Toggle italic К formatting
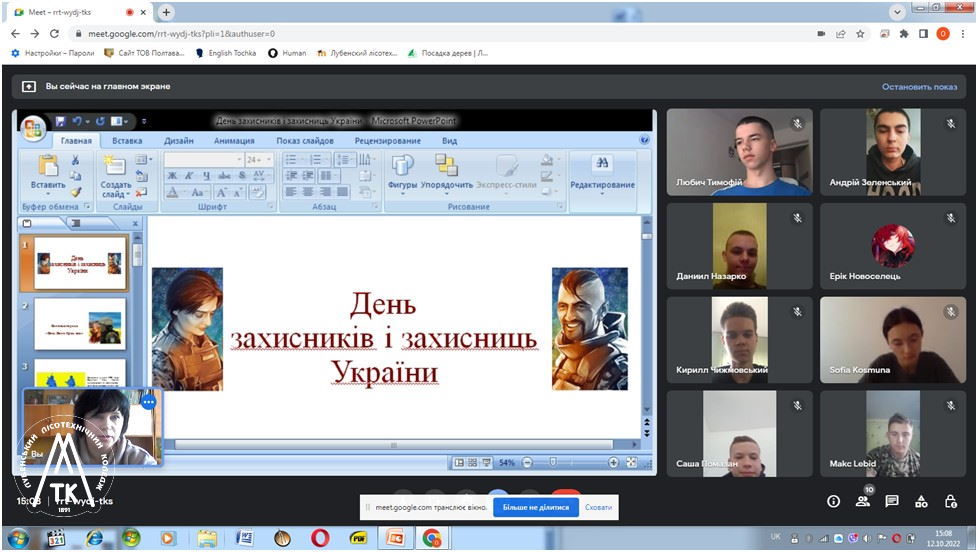 click(189, 176)
